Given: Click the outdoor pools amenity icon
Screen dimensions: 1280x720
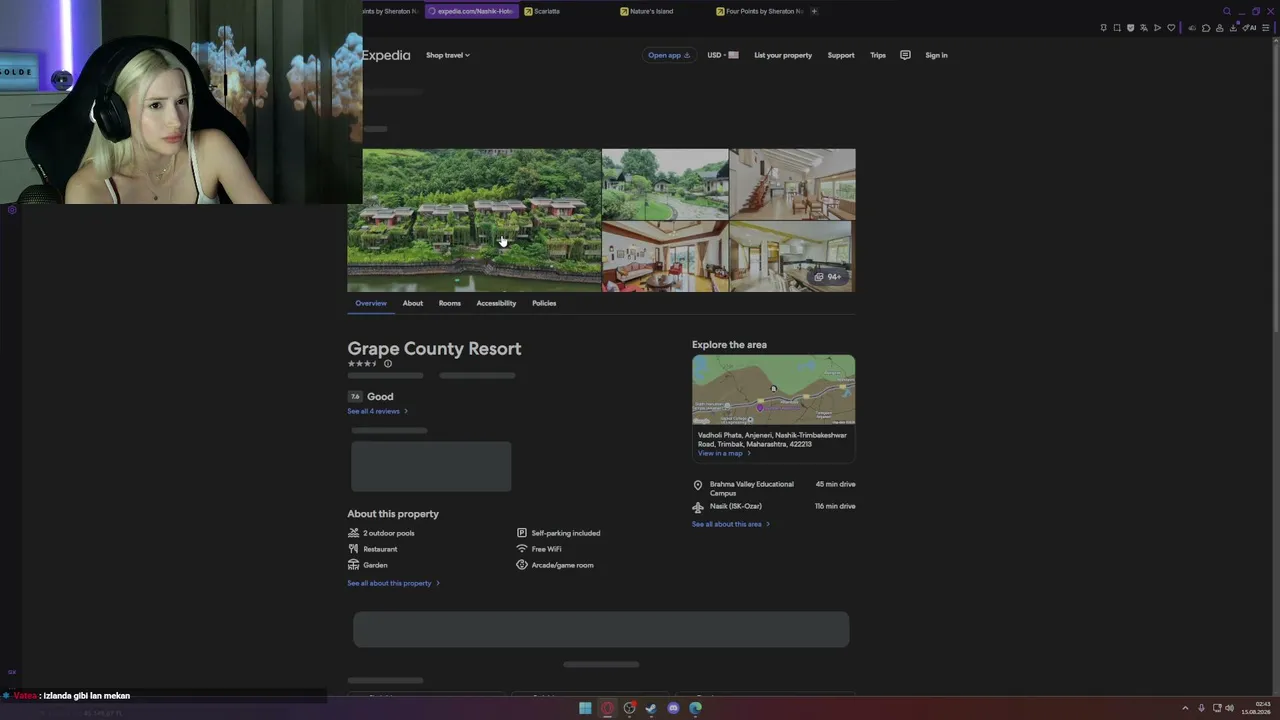Looking at the screenshot, I should [353, 533].
